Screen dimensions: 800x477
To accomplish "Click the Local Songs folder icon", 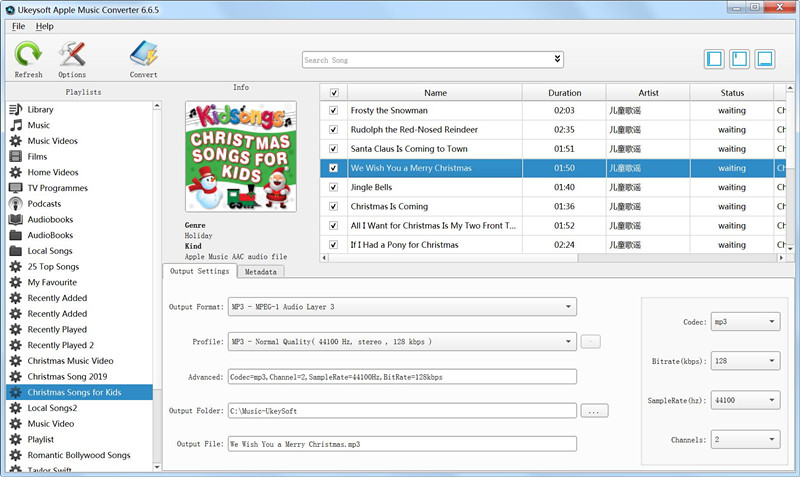I will pos(16,251).
